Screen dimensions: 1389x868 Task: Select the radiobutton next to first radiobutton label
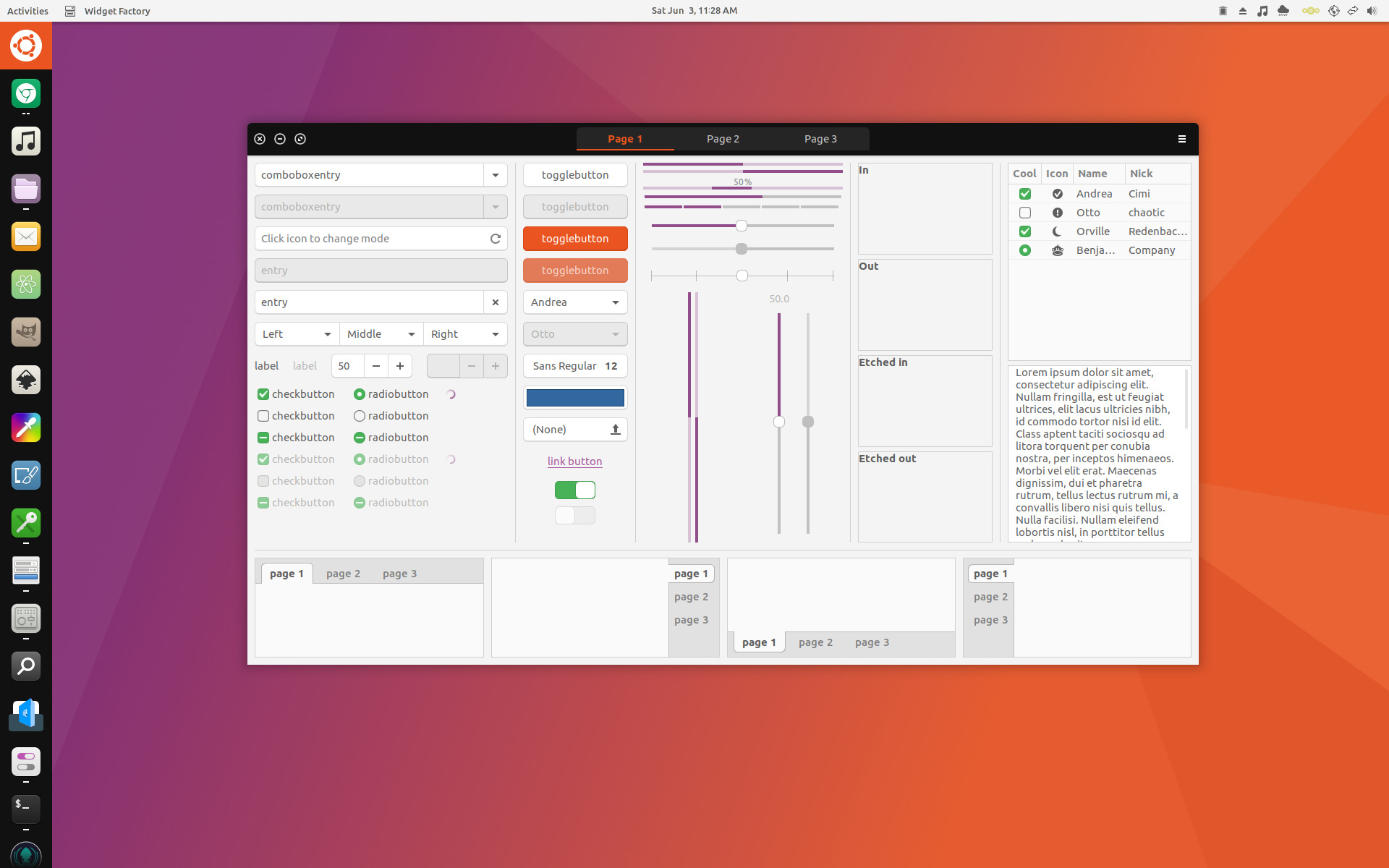pyautogui.click(x=357, y=393)
